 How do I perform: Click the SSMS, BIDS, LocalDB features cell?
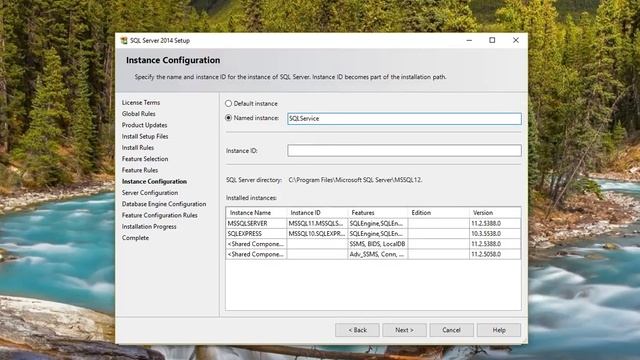click(x=378, y=244)
